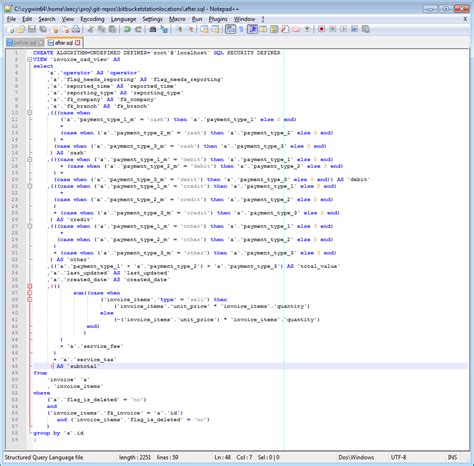474x466 pixels.
Task: Start macro recording with red dot icon
Action: (321, 29)
